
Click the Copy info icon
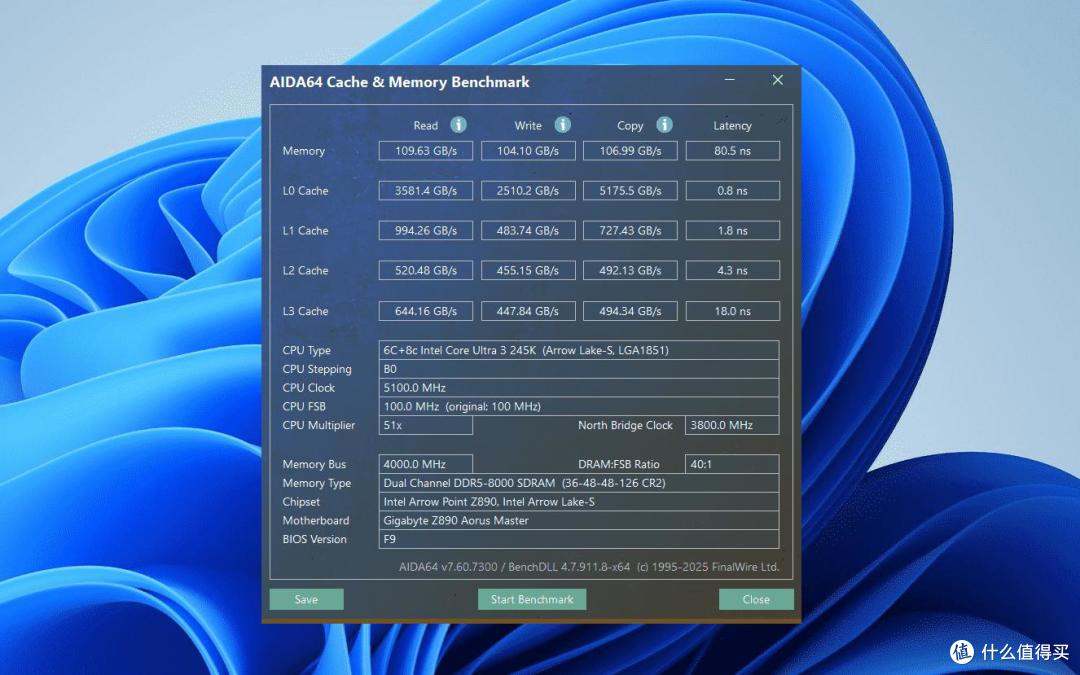[664, 125]
